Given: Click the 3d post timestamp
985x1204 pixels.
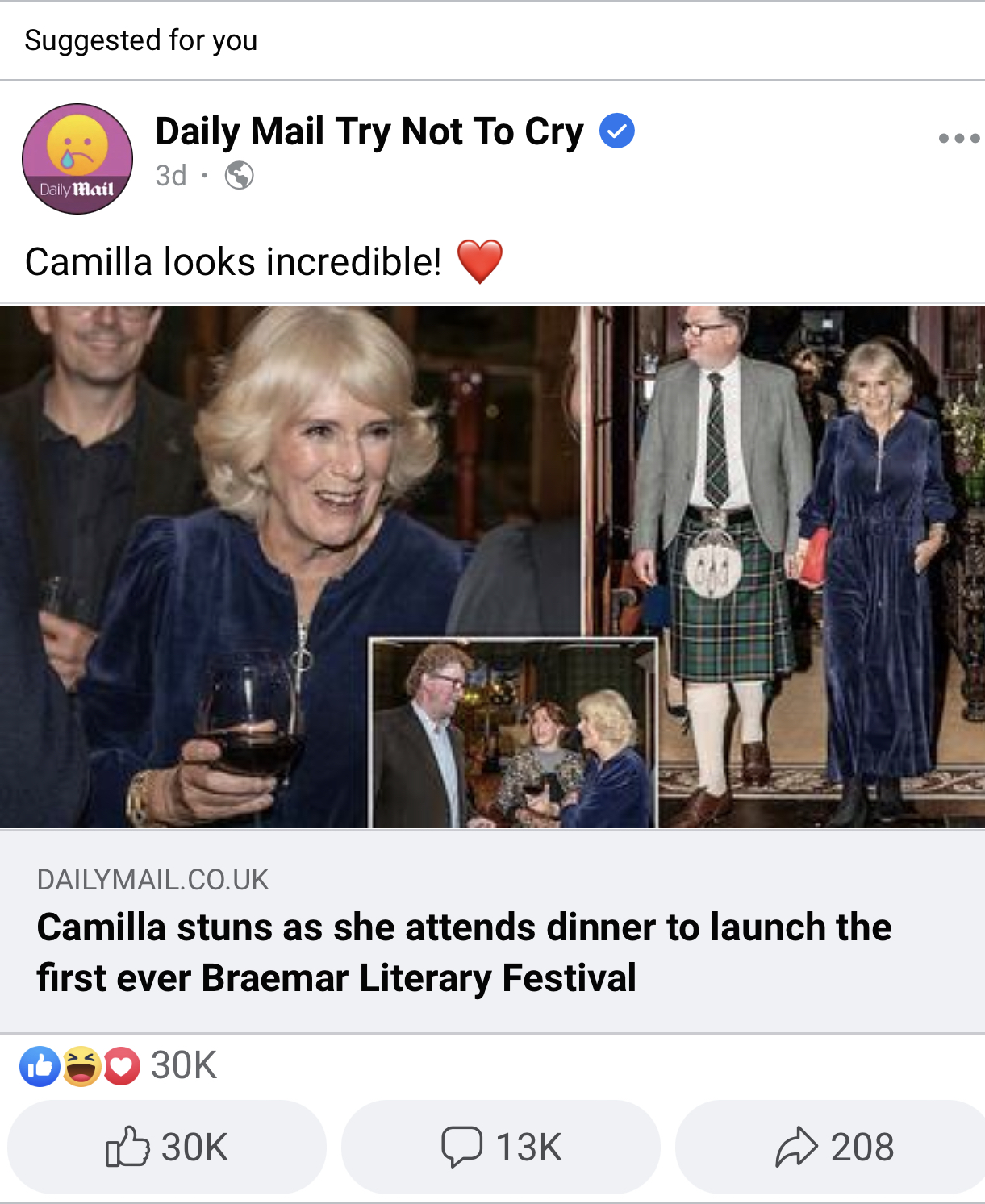Looking at the screenshot, I should (x=171, y=175).
